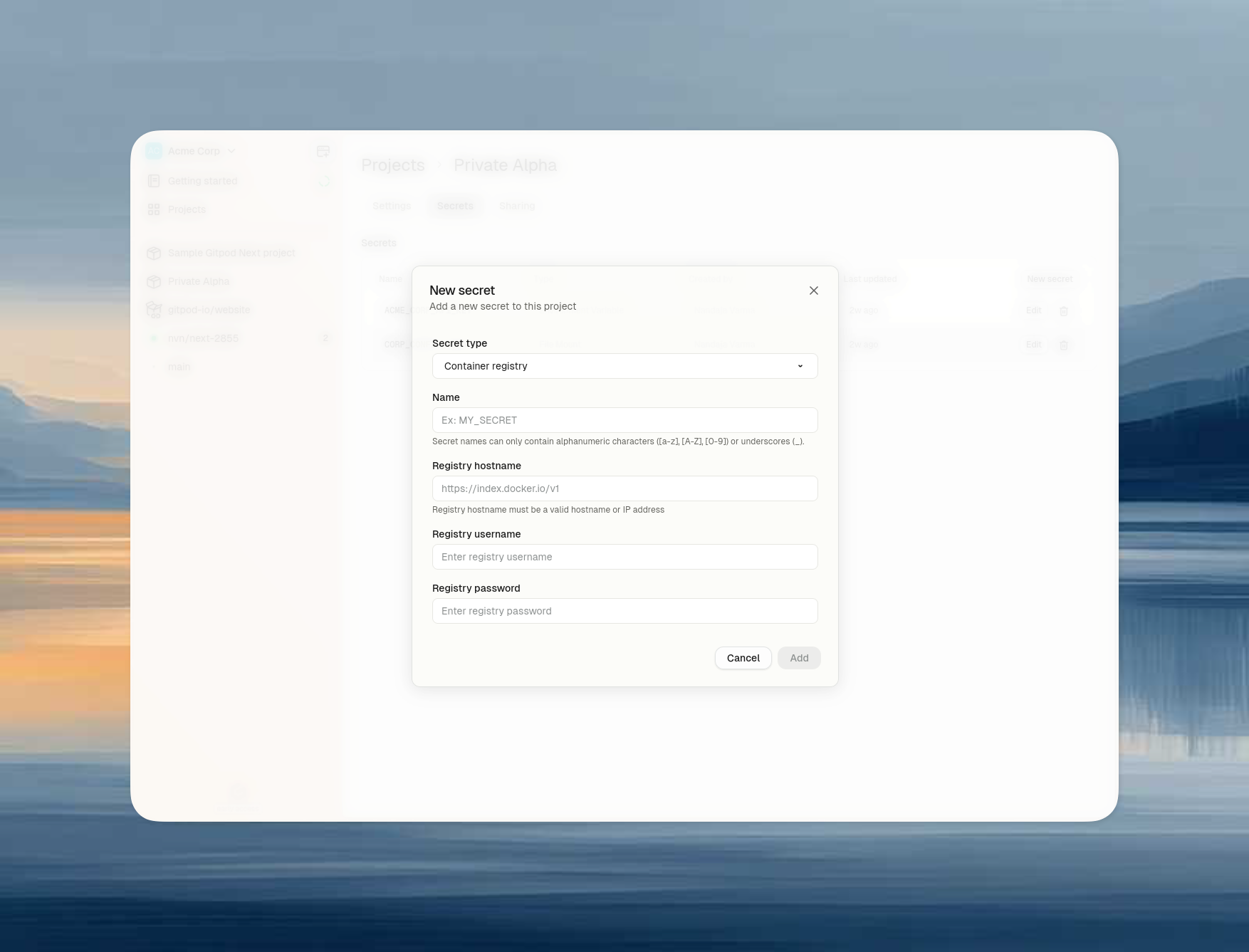Open the Getting started page icon
This screenshot has width=1249, height=952.
point(154,180)
